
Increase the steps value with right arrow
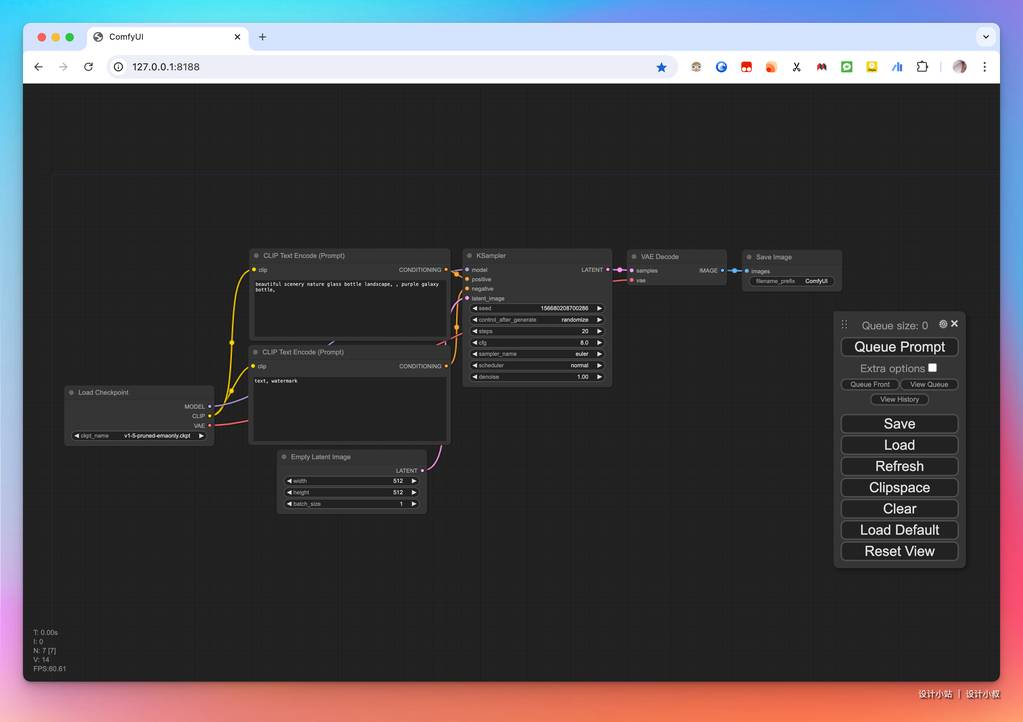point(600,331)
